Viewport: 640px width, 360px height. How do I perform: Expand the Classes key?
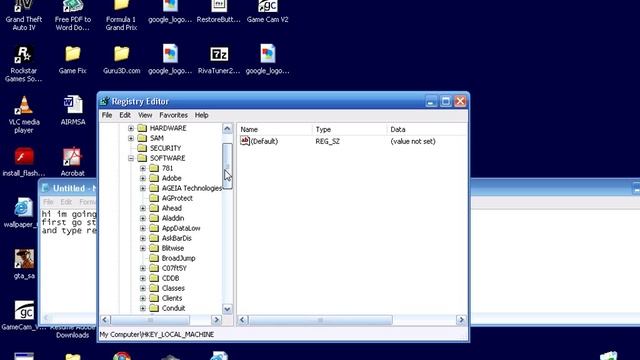[x=143, y=288]
